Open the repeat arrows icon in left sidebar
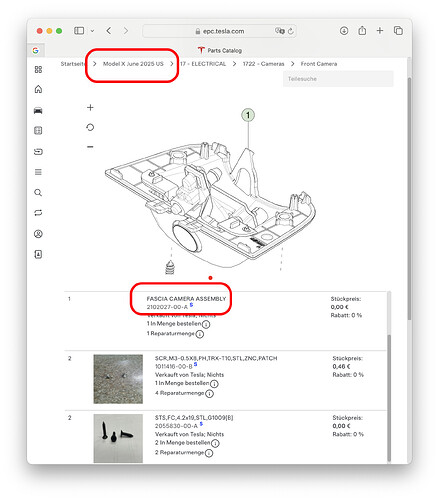 click(38, 213)
